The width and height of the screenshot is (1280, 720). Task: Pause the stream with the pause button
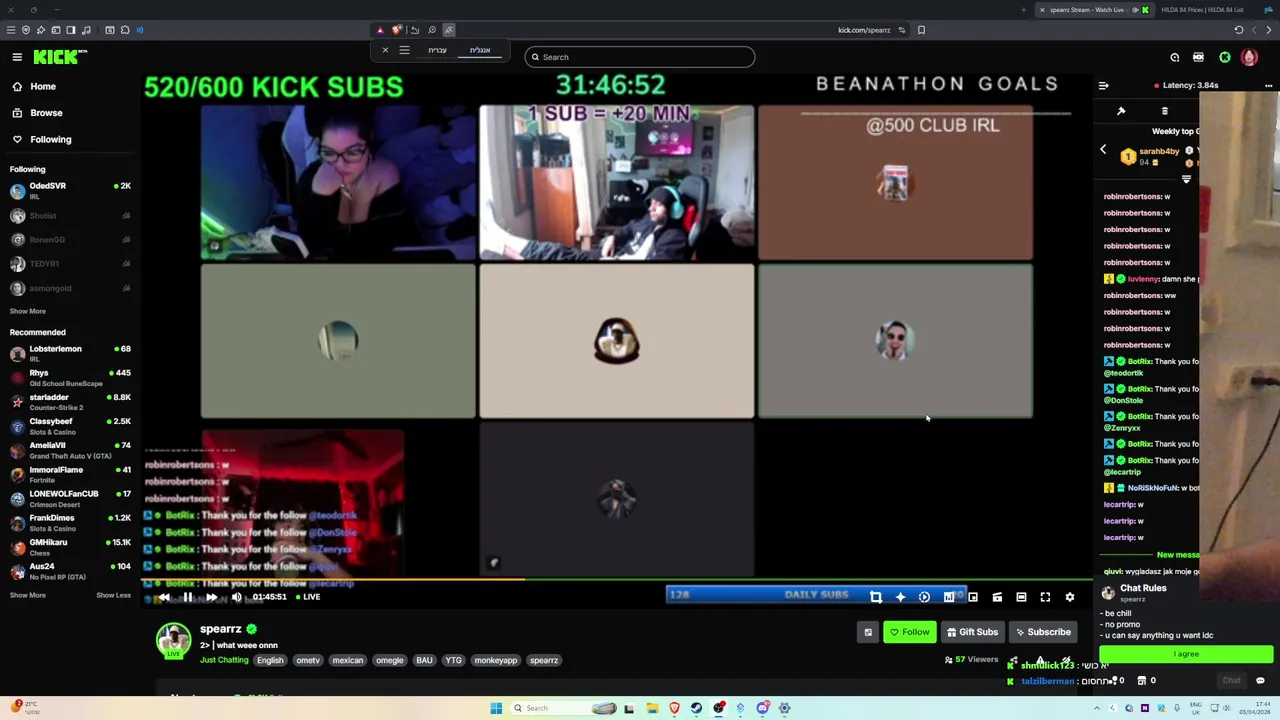pos(187,597)
